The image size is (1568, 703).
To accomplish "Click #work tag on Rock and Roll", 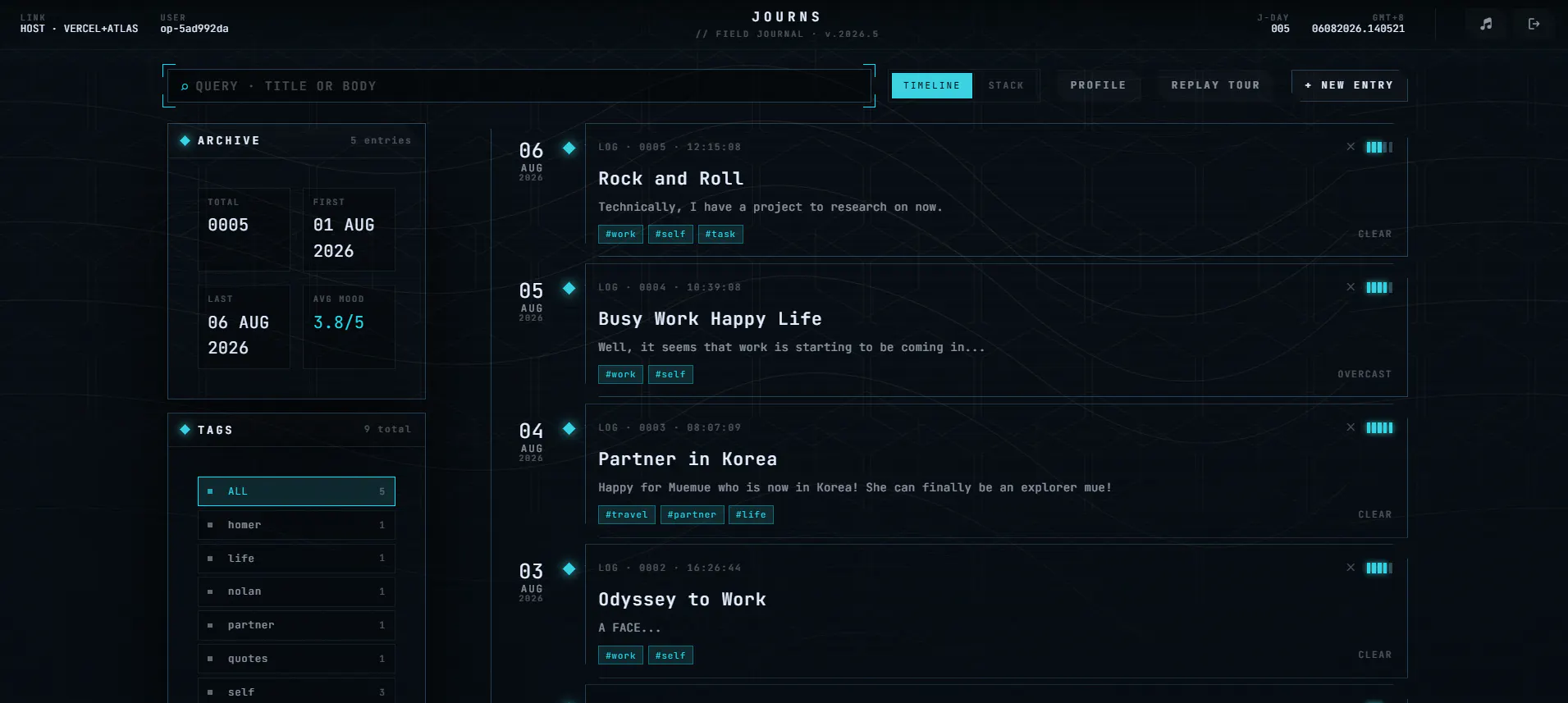I will [x=620, y=235].
